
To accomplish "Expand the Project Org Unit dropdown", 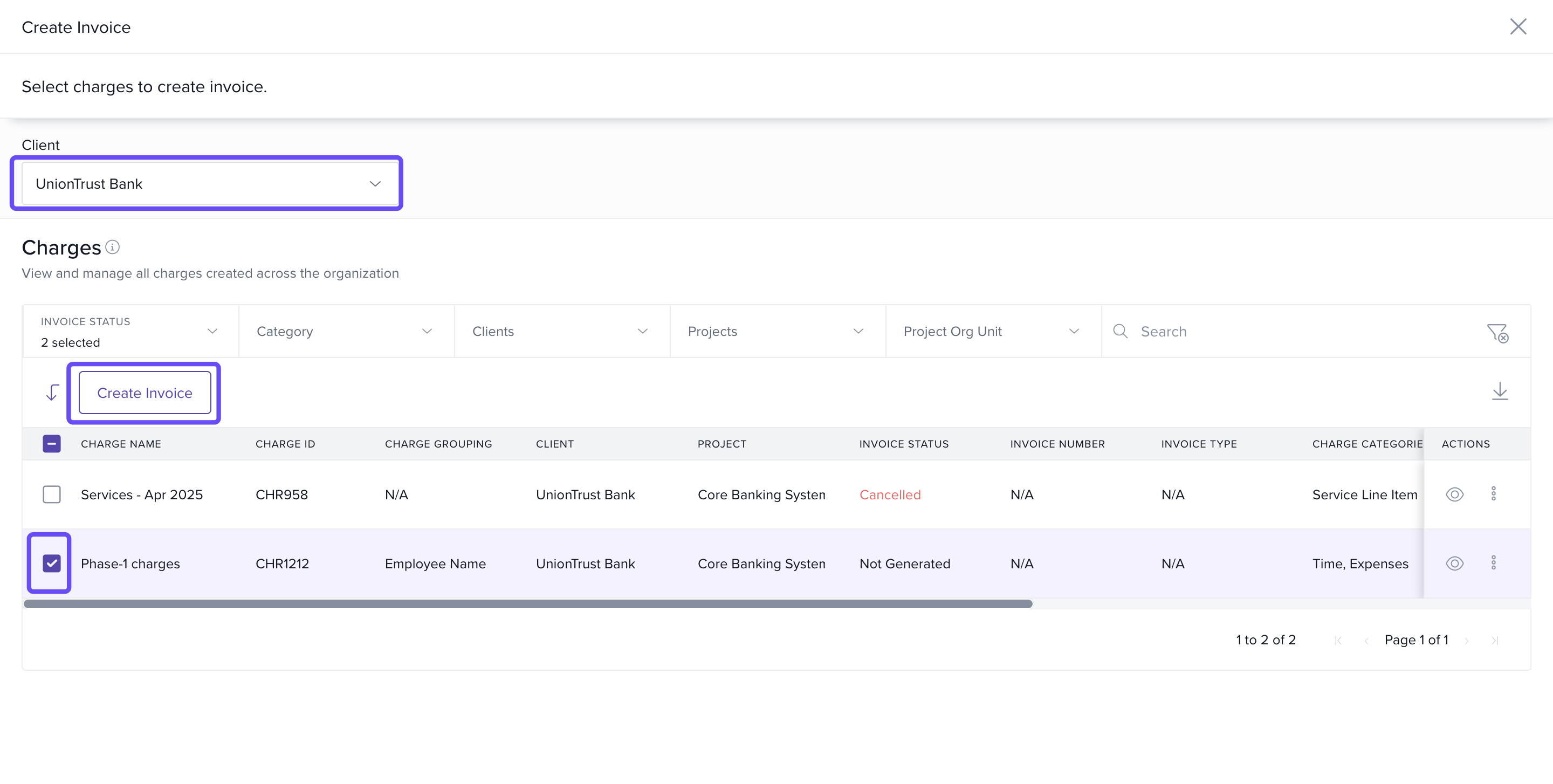I will [x=992, y=332].
